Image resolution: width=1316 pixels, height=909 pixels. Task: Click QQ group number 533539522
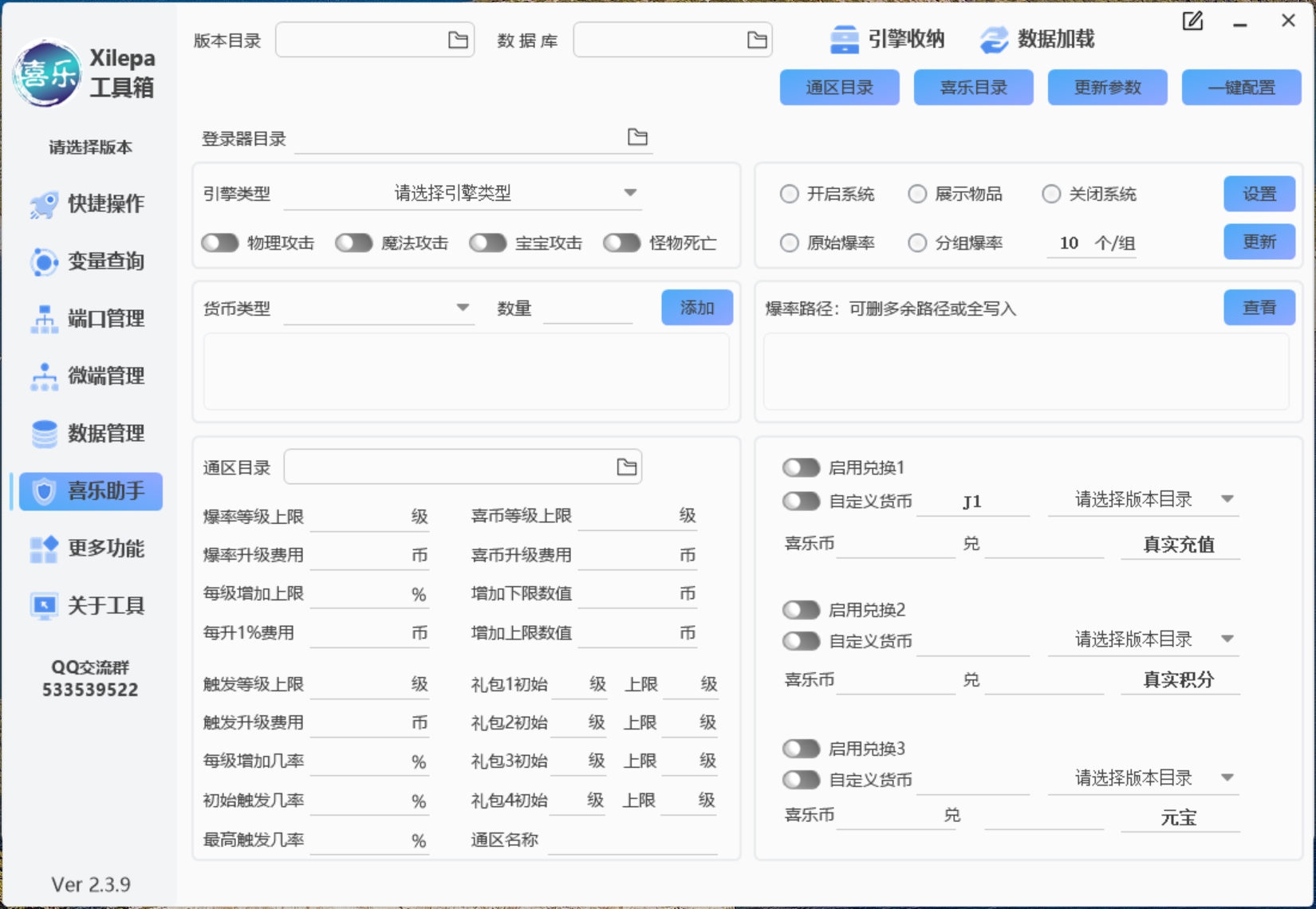[x=90, y=691]
